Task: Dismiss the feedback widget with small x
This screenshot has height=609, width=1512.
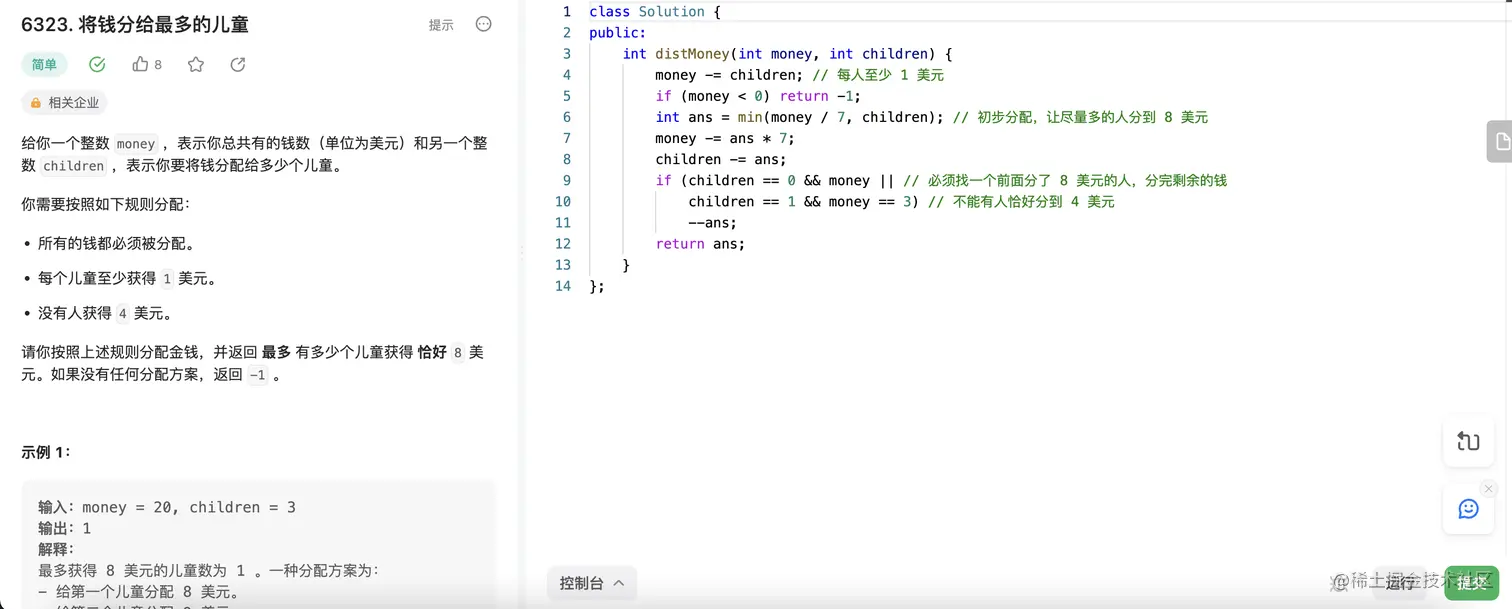Action: click(x=1489, y=488)
